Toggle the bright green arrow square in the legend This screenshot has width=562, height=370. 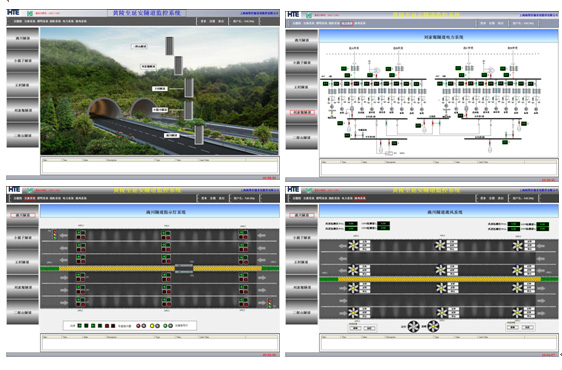80,326
